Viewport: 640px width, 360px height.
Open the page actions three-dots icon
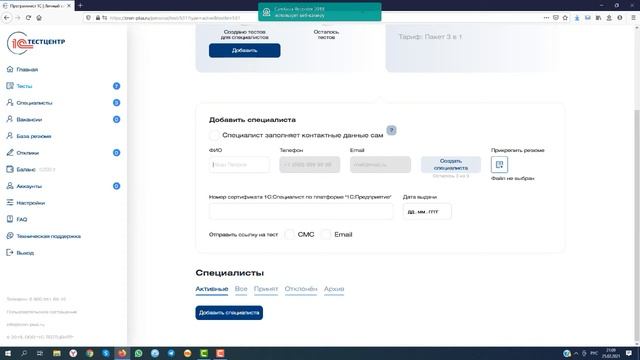click(x=546, y=18)
